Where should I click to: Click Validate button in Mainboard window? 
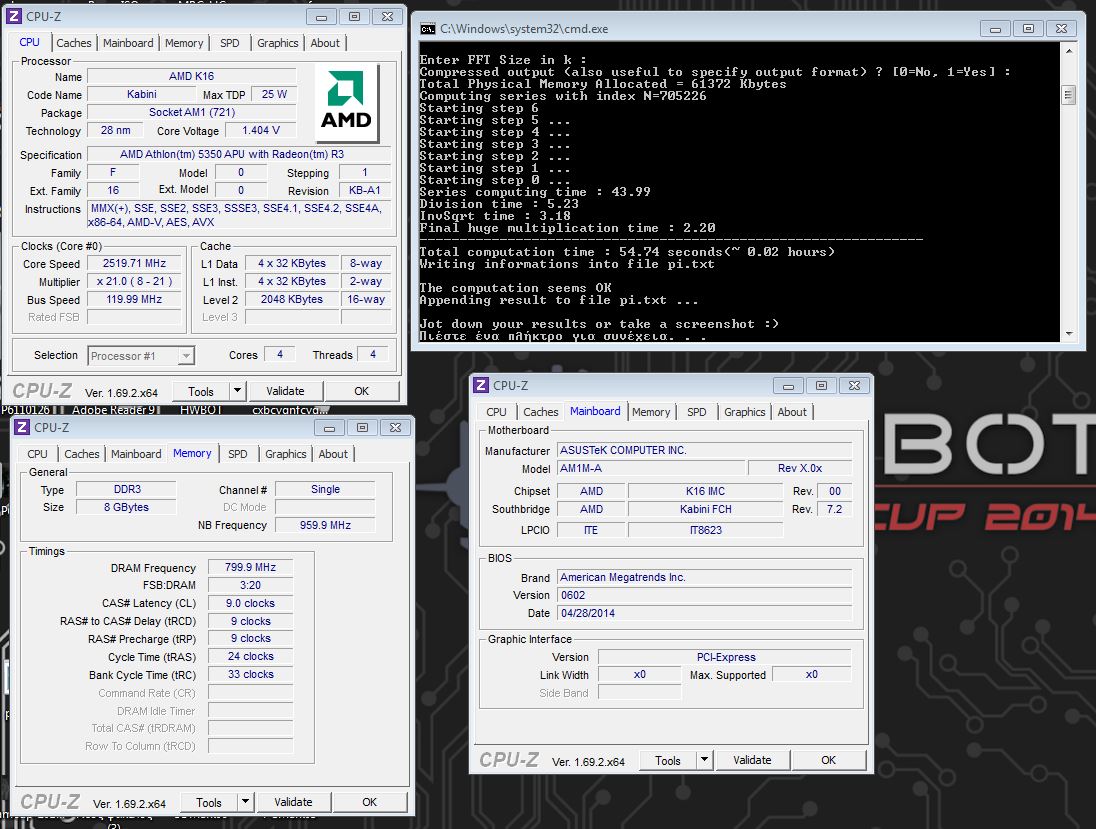point(752,760)
